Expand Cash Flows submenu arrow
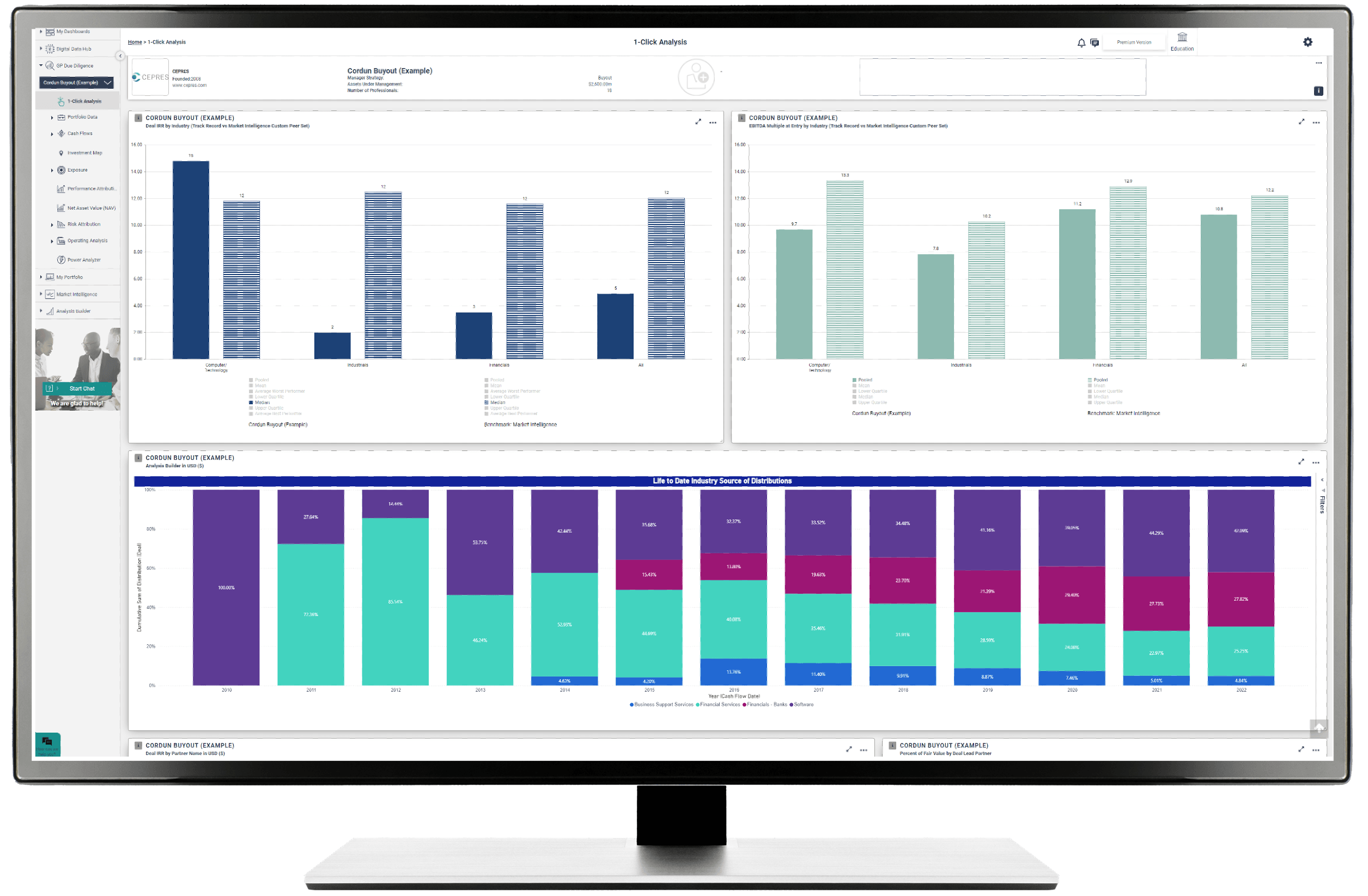Screen dimensions: 1368x896 coord(52,134)
